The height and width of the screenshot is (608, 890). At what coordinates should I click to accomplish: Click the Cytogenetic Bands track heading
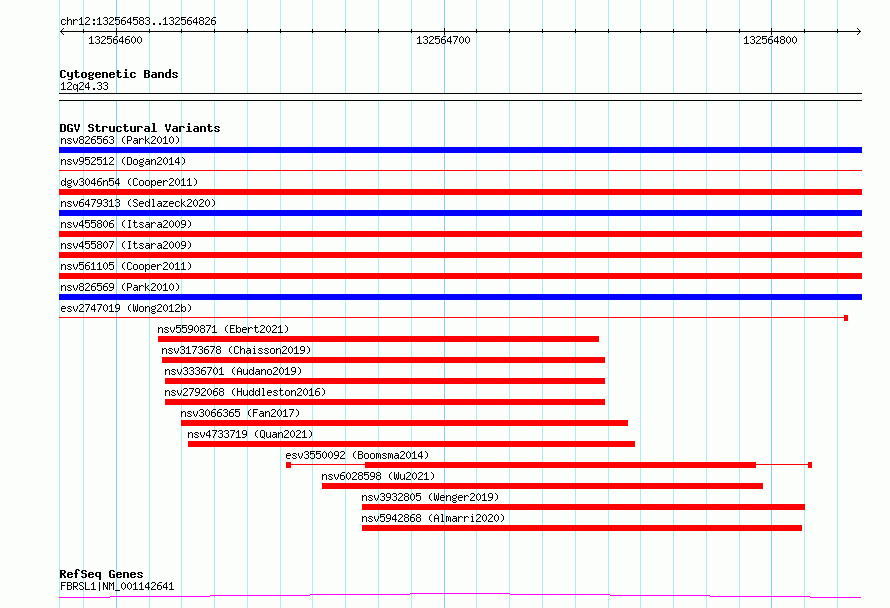tap(119, 74)
